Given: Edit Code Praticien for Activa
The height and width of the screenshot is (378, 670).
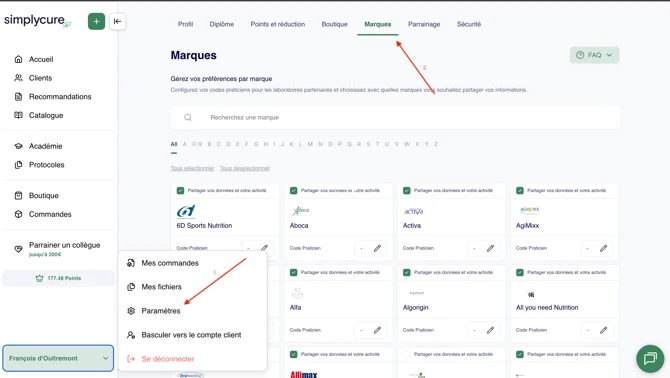Looking at the screenshot, I should (x=491, y=248).
